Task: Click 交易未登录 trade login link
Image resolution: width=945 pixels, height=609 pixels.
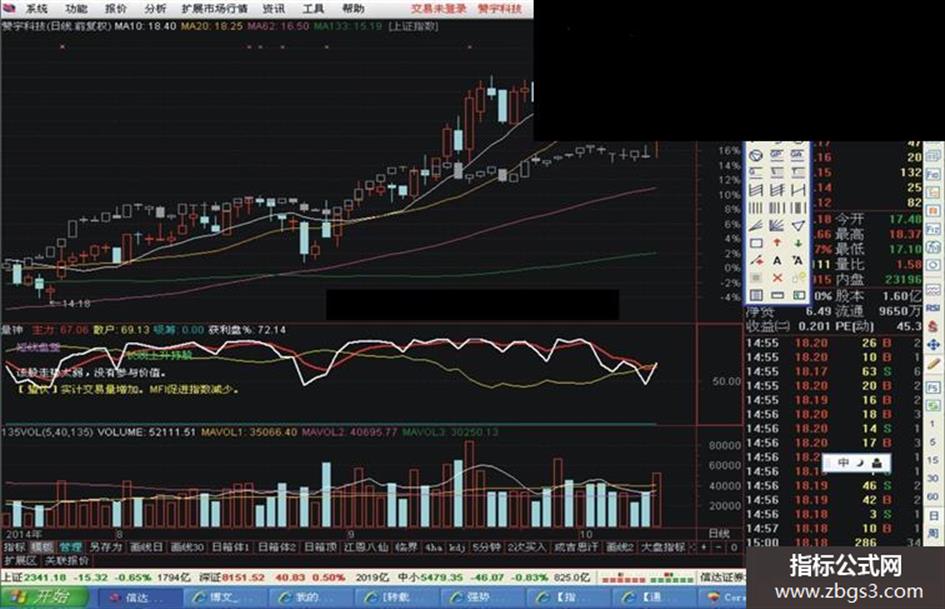Action: [439, 8]
